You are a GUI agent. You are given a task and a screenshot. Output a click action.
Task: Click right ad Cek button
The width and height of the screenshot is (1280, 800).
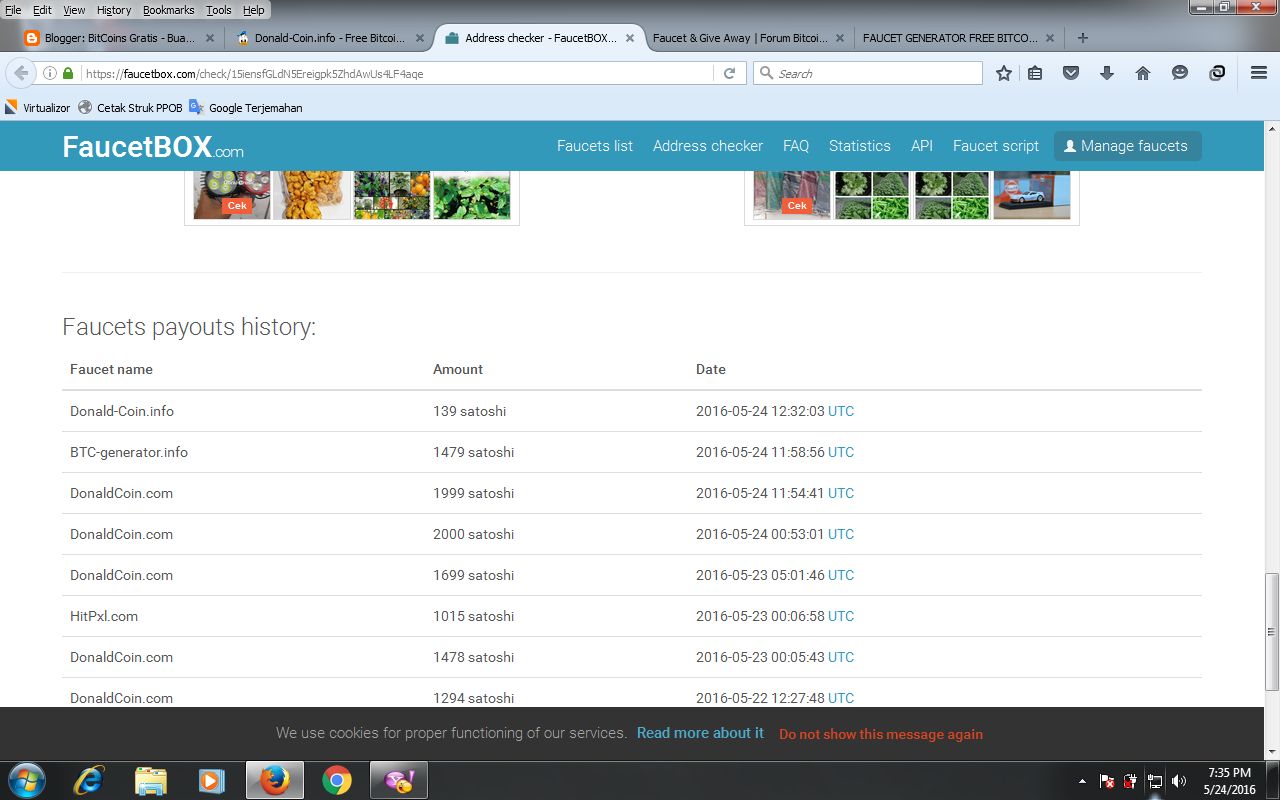797,205
